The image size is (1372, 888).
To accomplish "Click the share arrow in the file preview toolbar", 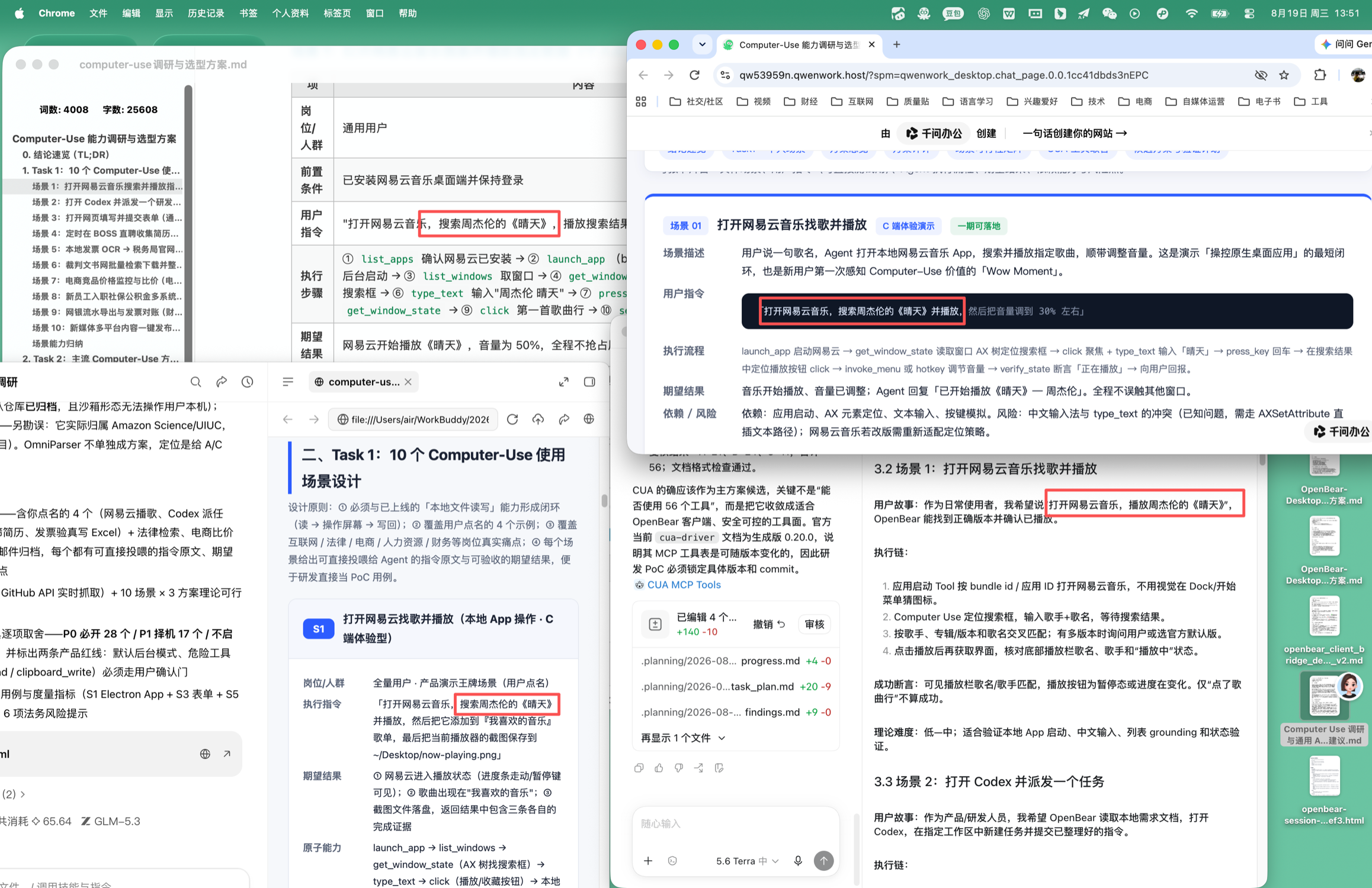I will [563, 419].
